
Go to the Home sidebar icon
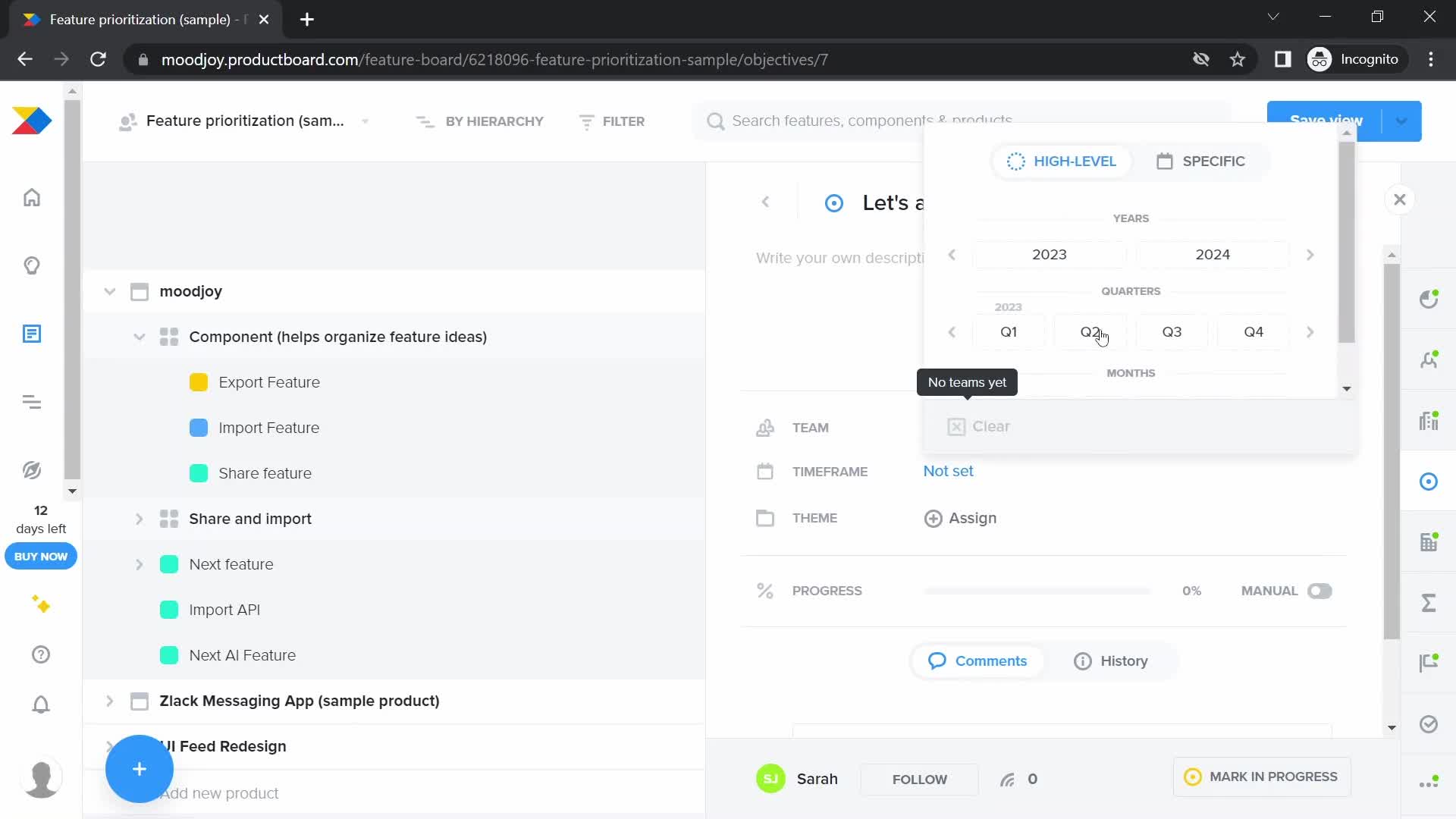coord(32,197)
